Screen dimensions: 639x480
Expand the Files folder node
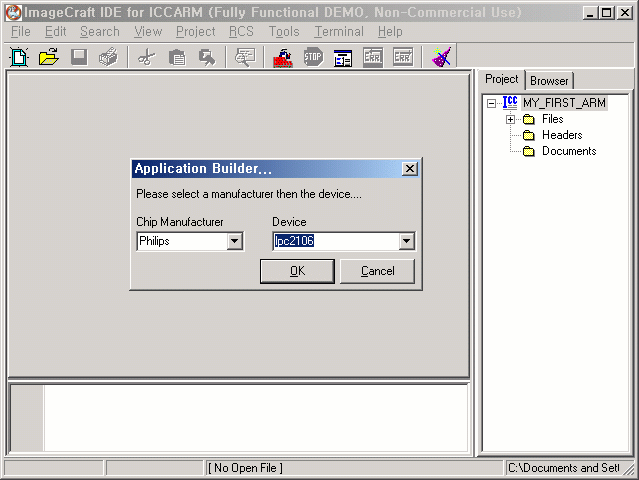click(510, 119)
